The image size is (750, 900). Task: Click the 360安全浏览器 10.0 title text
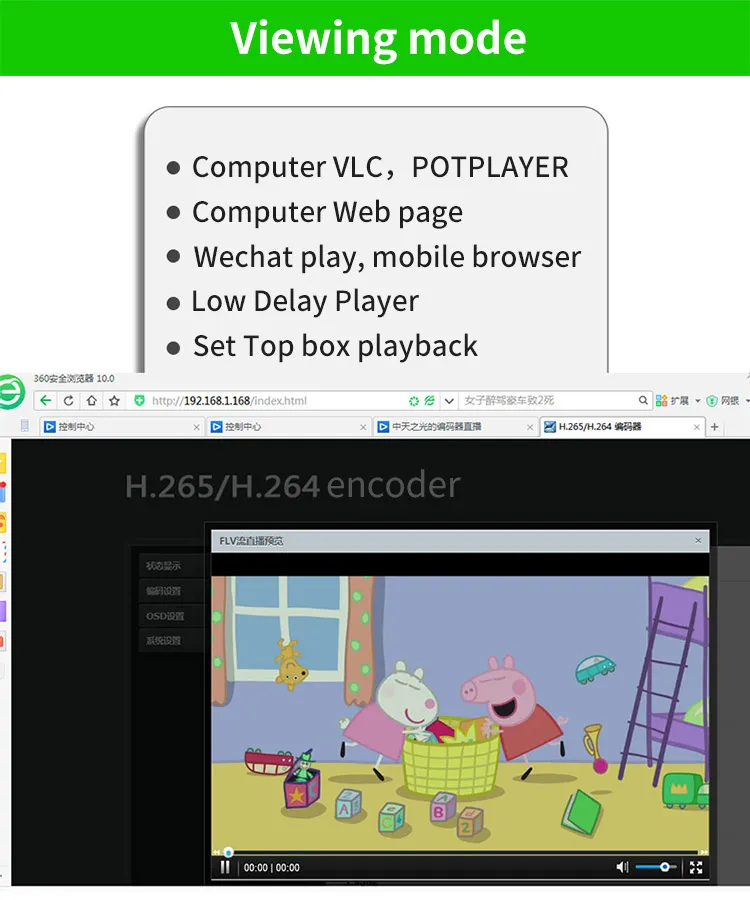73,379
